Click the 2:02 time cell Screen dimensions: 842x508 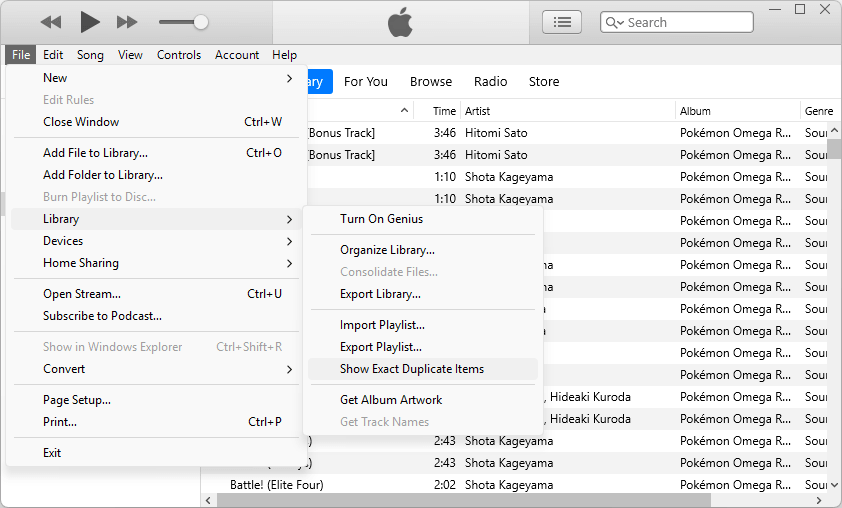445,485
